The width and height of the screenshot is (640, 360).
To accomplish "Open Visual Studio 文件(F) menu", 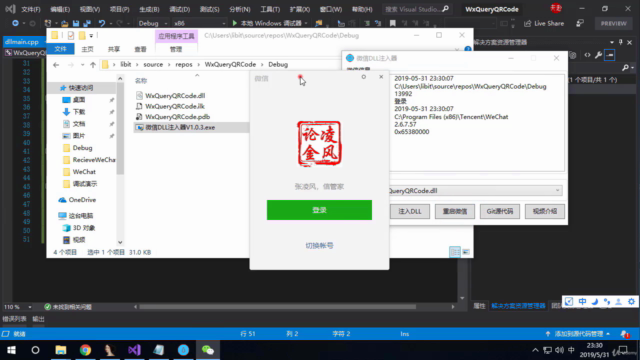I will pyautogui.click(x=31, y=9).
